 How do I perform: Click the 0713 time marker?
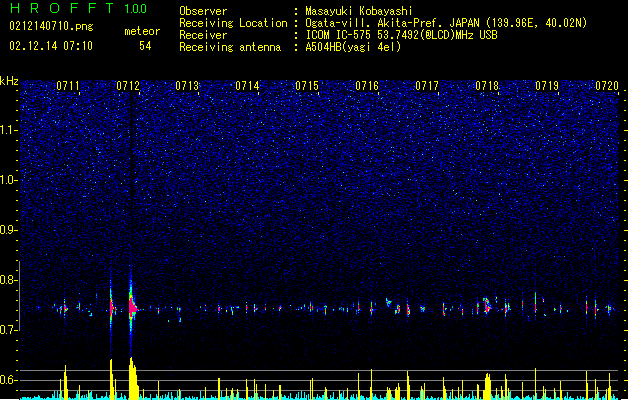pyautogui.click(x=187, y=86)
